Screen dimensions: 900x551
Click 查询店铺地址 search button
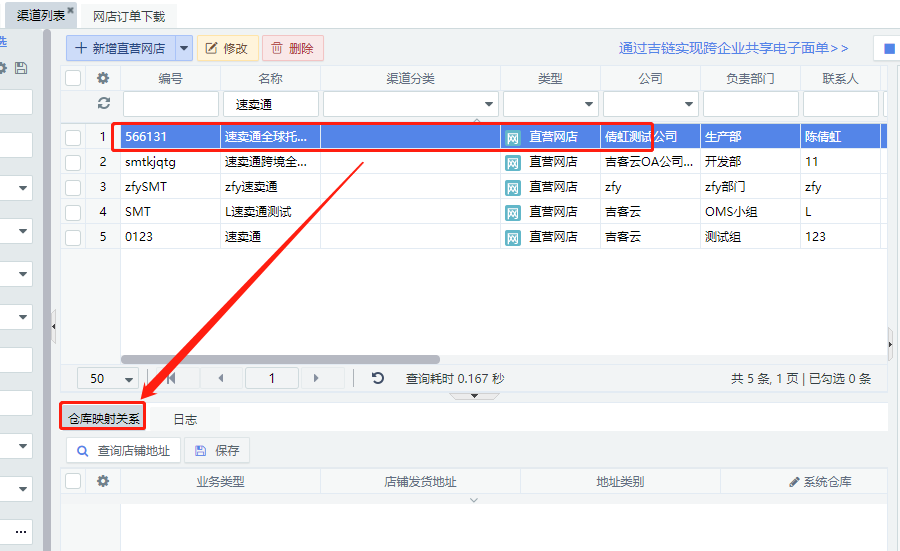tap(125, 450)
